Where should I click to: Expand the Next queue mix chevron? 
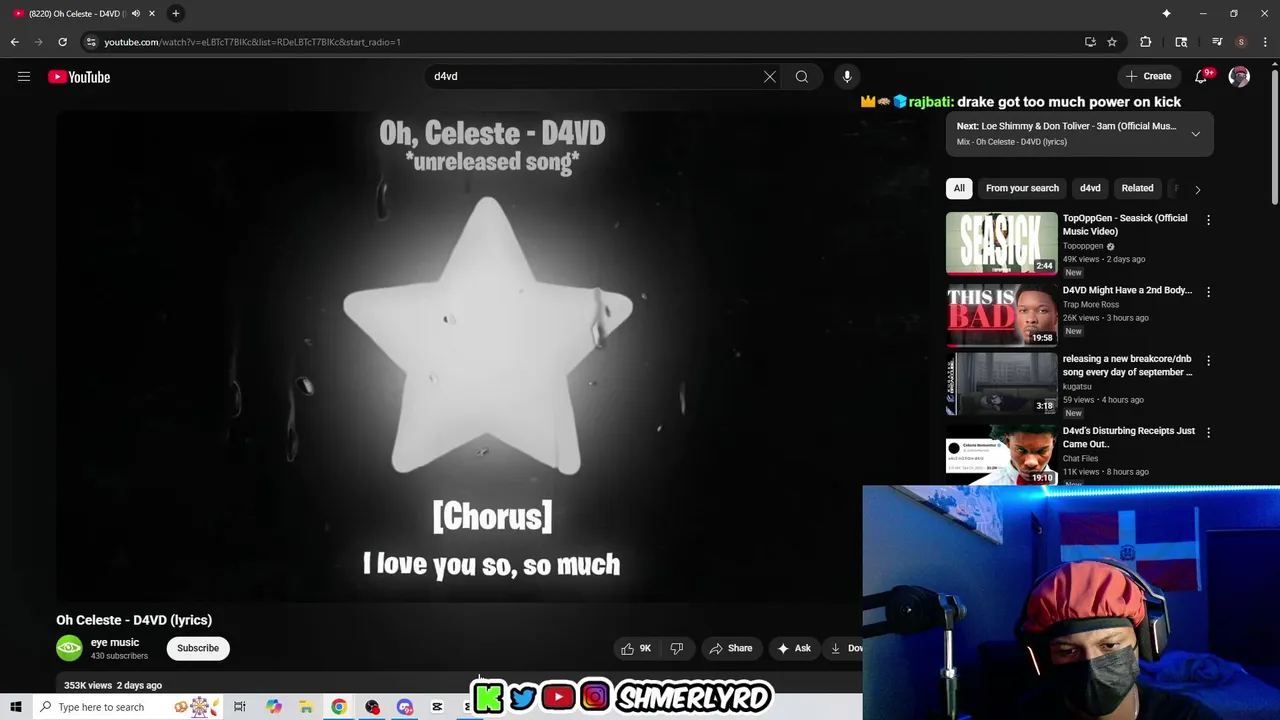tap(1195, 134)
